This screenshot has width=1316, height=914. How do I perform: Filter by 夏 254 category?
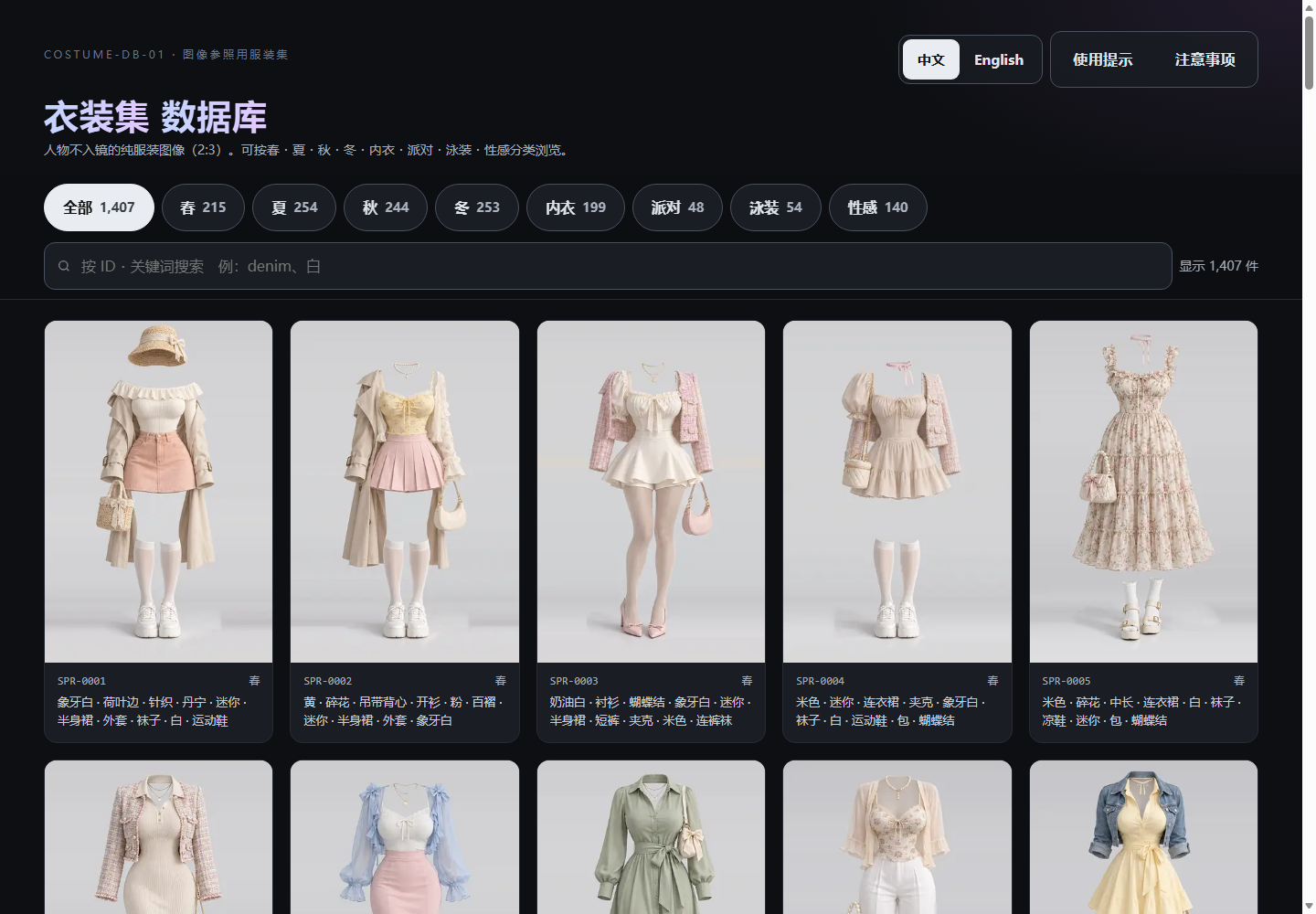(294, 207)
